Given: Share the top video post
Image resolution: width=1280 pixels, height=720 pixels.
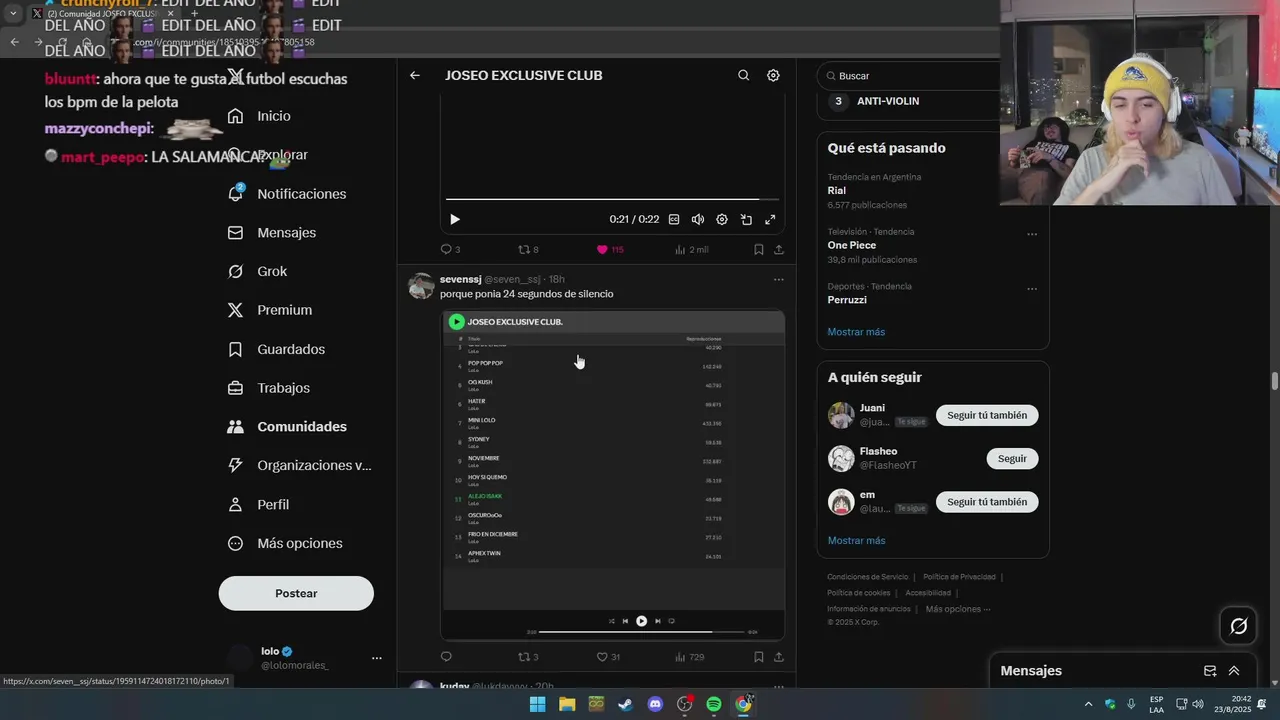Looking at the screenshot, I should click(x=778, y=249).
